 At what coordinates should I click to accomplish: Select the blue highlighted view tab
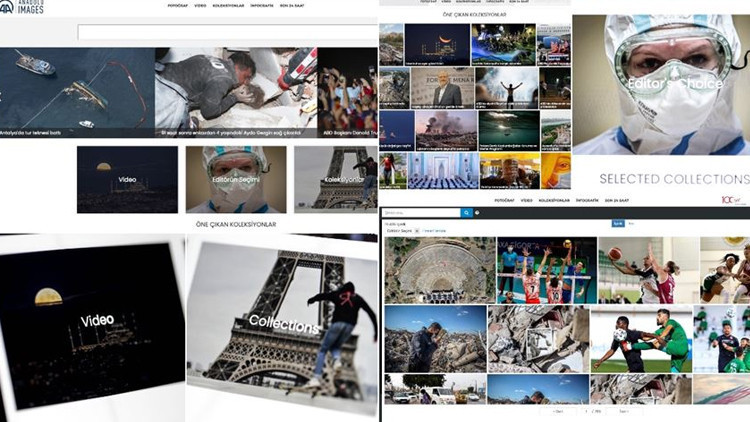tap(617, 223)
